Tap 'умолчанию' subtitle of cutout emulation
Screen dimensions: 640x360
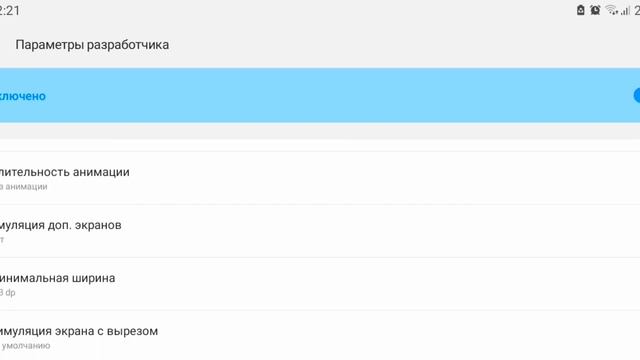tap(25, 346)
